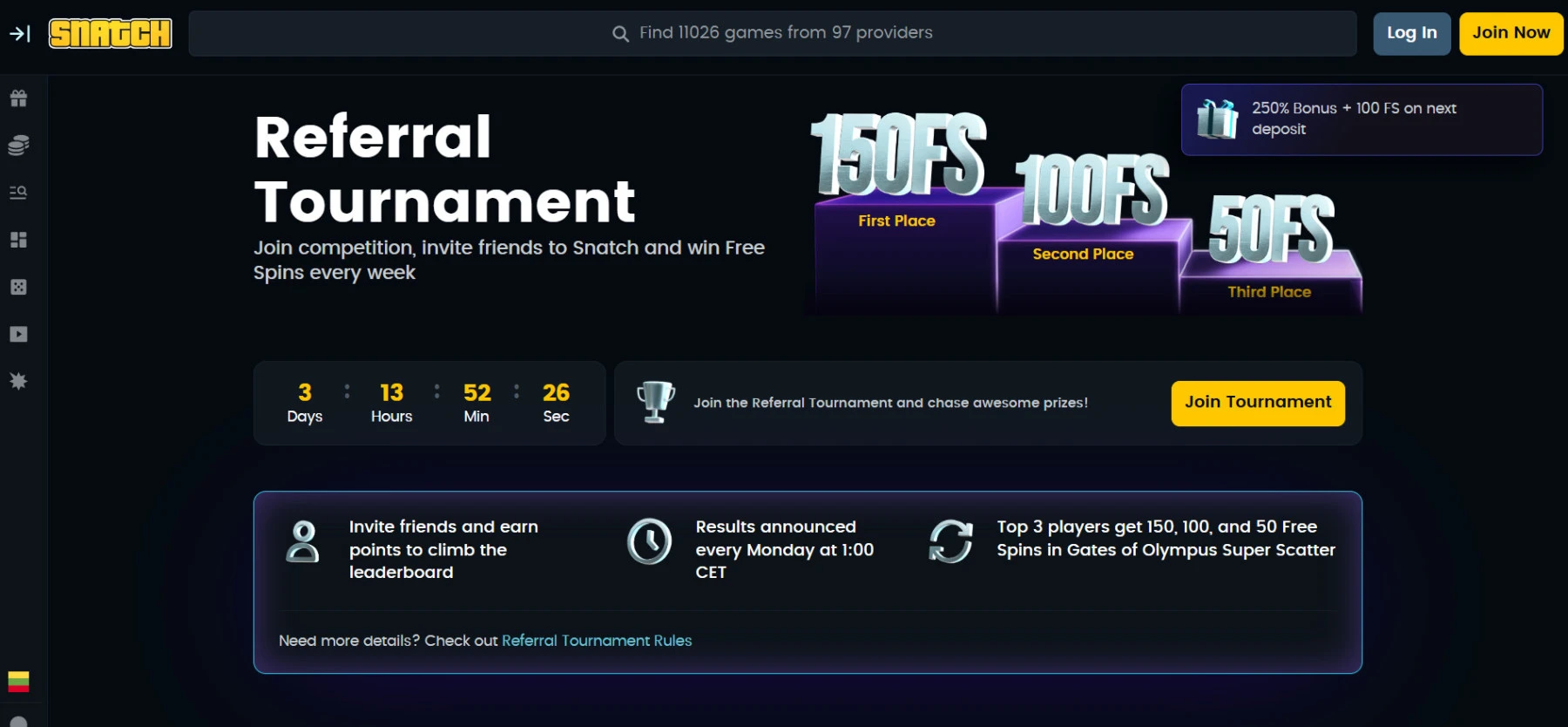The width and height of the screenshot is (1568, 727).
Task: Open the coins stack sidebar icon
Action: tap(18, 145)
